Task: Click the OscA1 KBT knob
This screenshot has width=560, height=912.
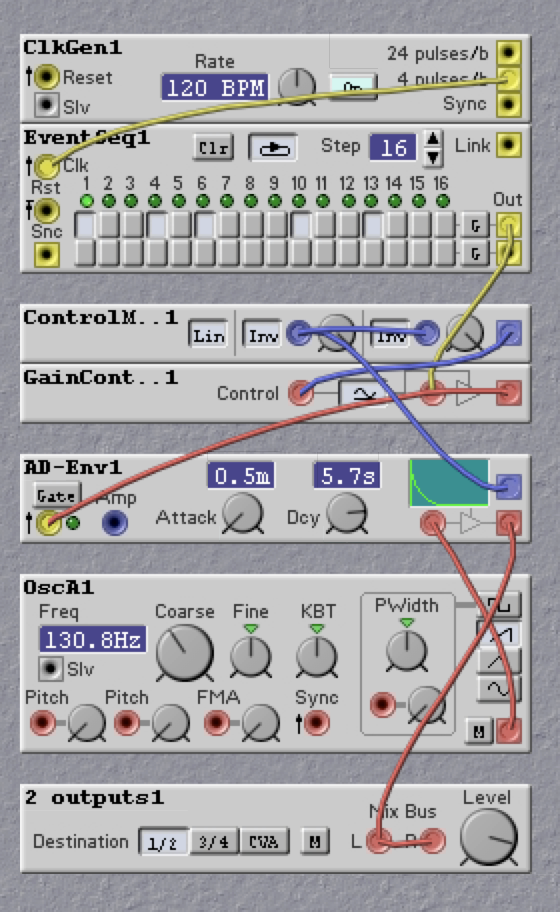Action: [x=317, y=656]
